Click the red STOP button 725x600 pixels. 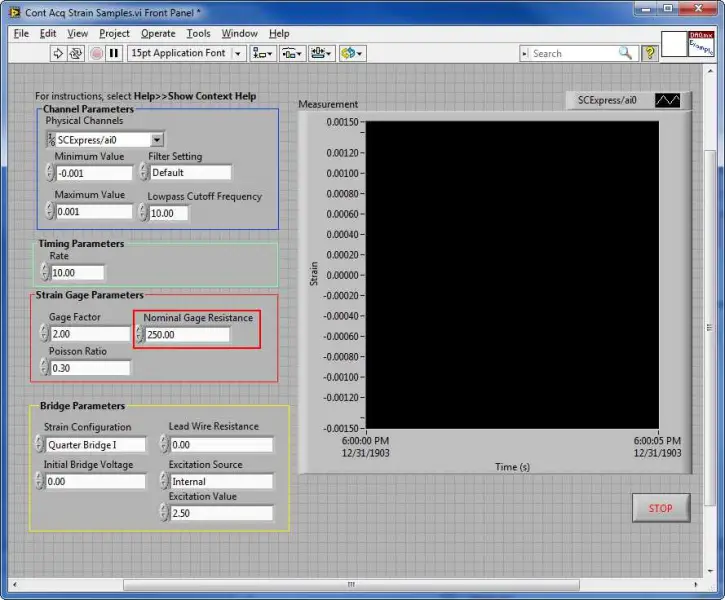[x=661, y=508]
